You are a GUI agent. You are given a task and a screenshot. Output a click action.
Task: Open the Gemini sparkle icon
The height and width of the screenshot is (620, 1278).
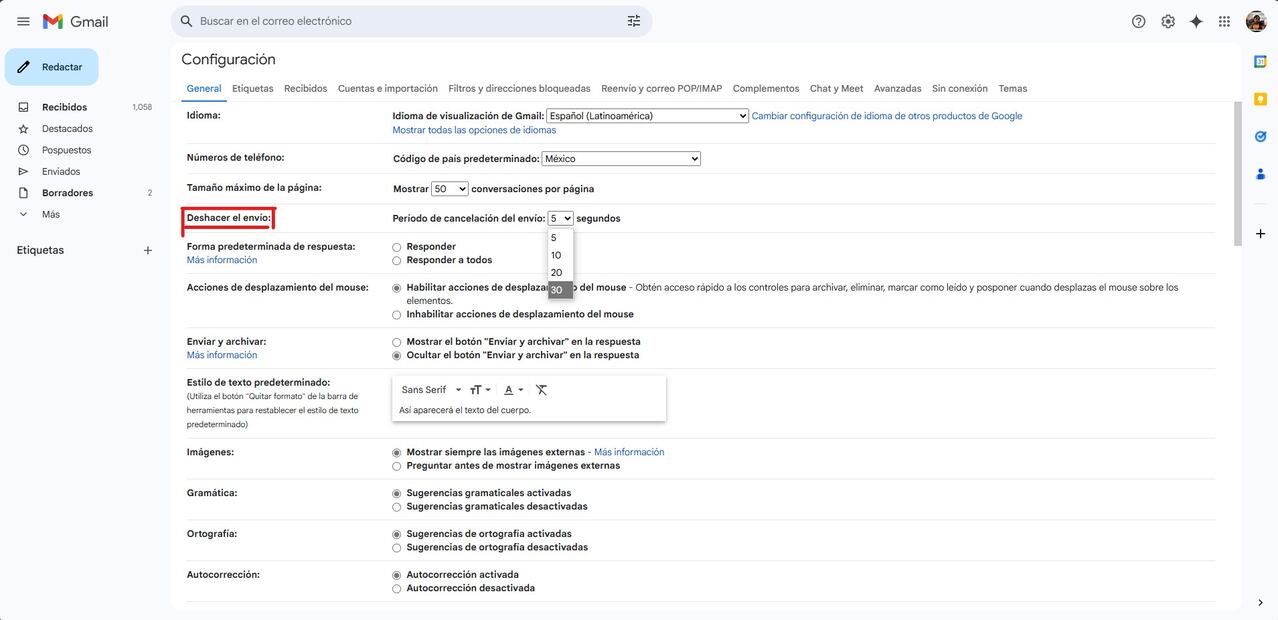pos(1196,21)
